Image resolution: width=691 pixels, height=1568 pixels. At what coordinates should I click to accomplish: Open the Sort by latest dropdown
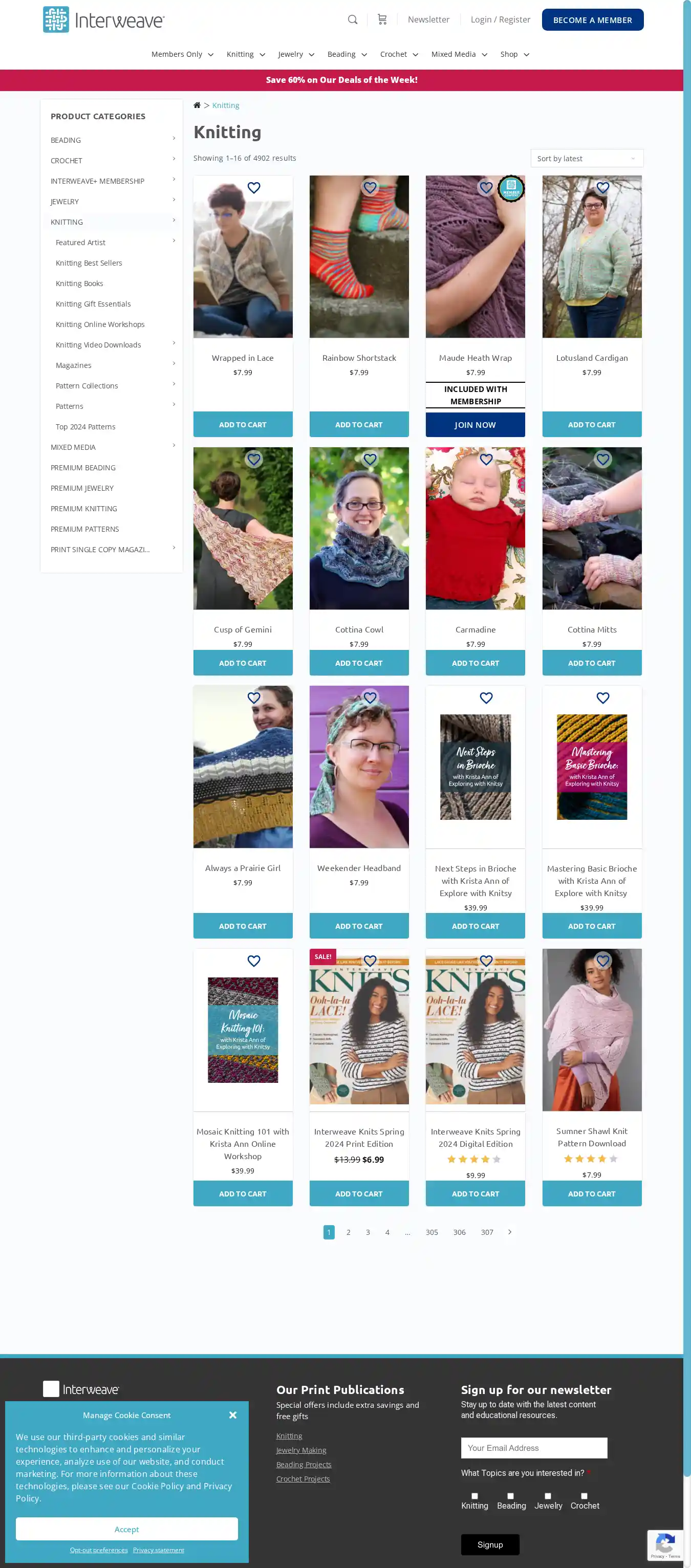point(586,158)
